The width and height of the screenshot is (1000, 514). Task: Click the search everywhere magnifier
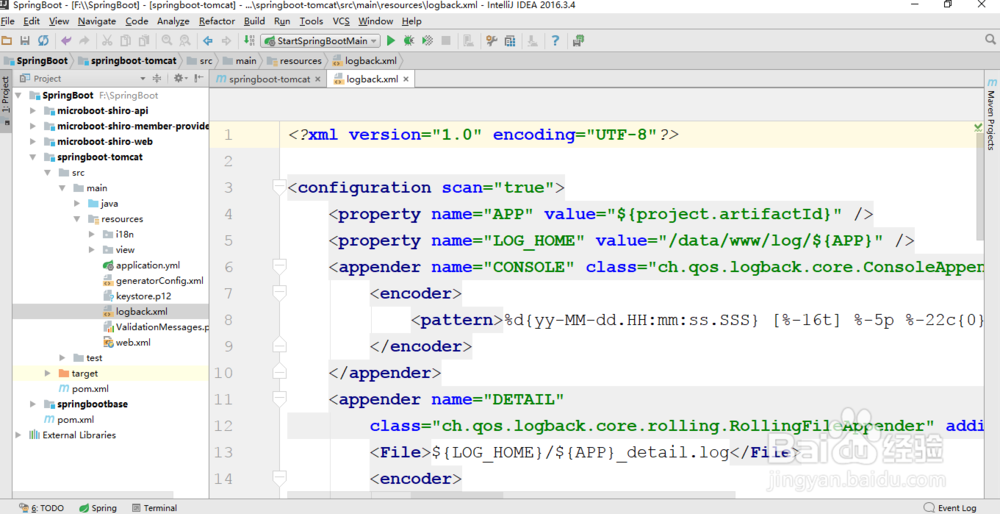(x=990, y=40)
